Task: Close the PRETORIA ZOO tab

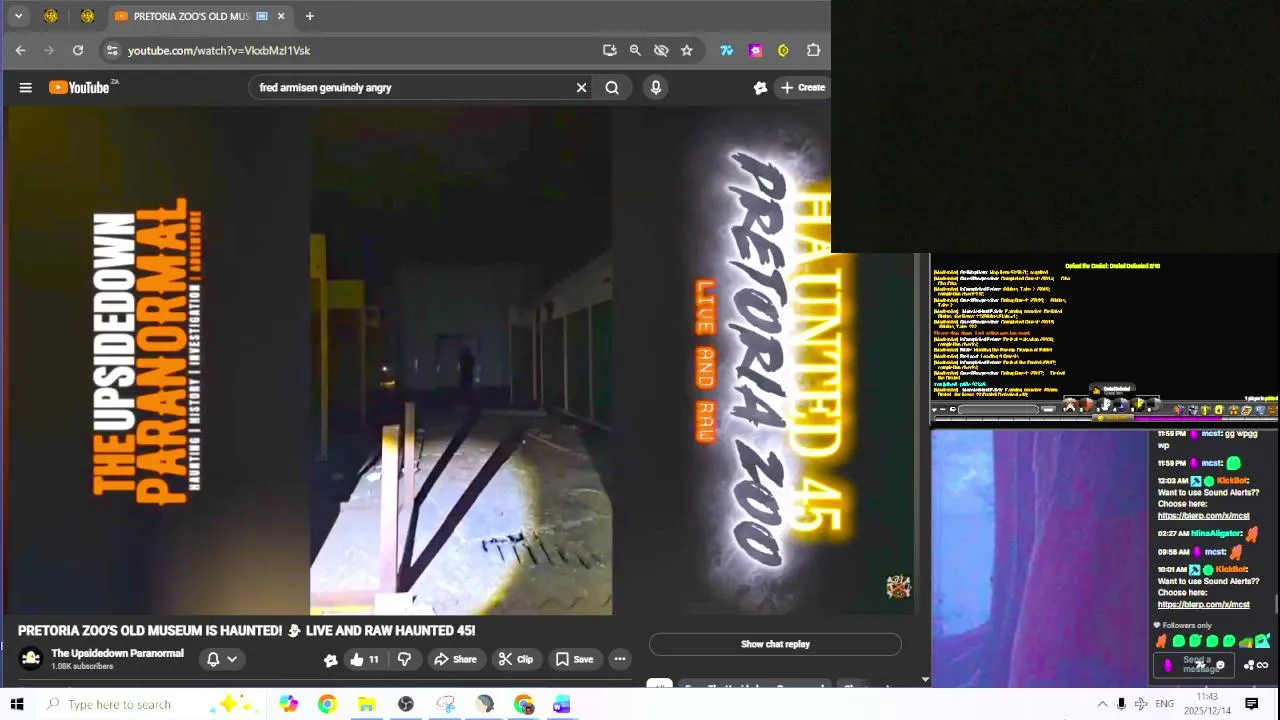Action: pos(281,16)
